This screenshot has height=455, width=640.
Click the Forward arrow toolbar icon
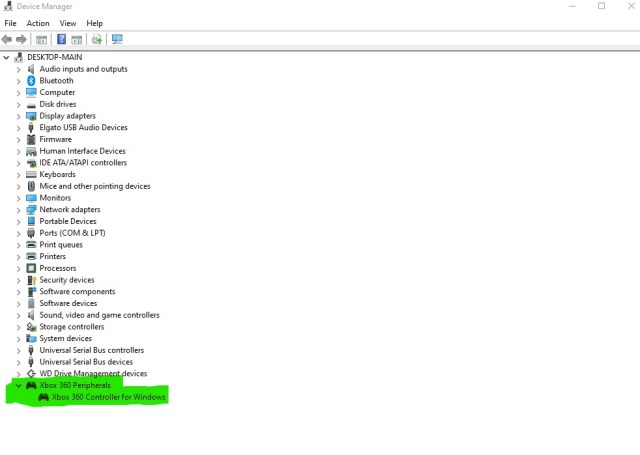pos(21,40)
